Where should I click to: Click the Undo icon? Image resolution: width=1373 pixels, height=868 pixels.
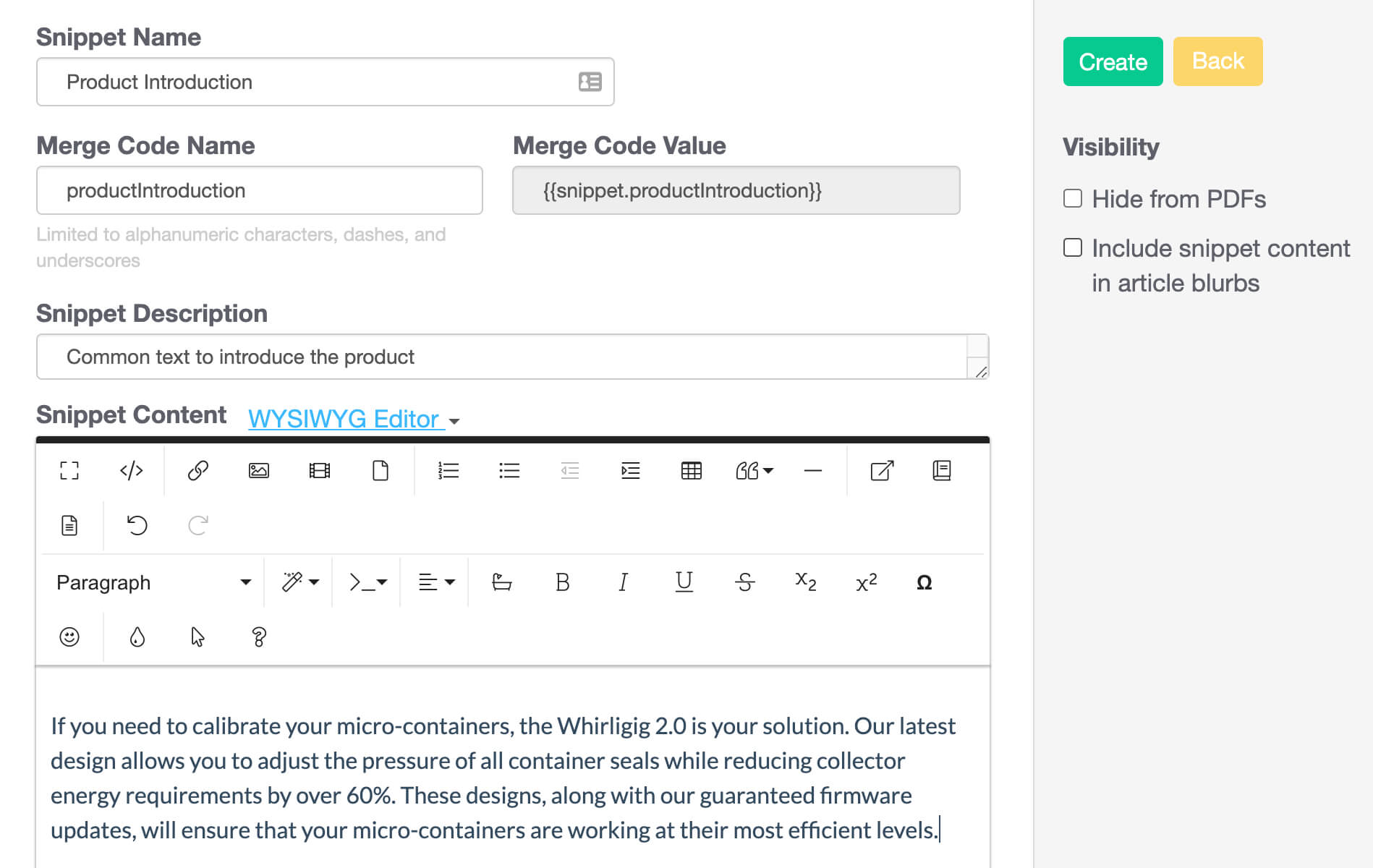pos(136,526)
